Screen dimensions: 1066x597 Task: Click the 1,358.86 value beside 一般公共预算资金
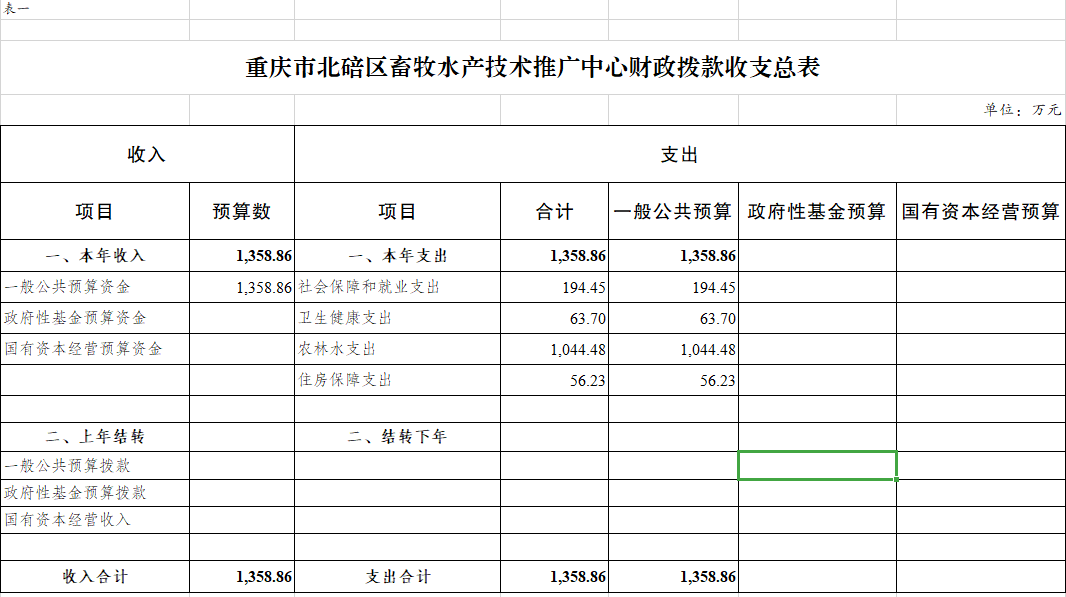242,287
